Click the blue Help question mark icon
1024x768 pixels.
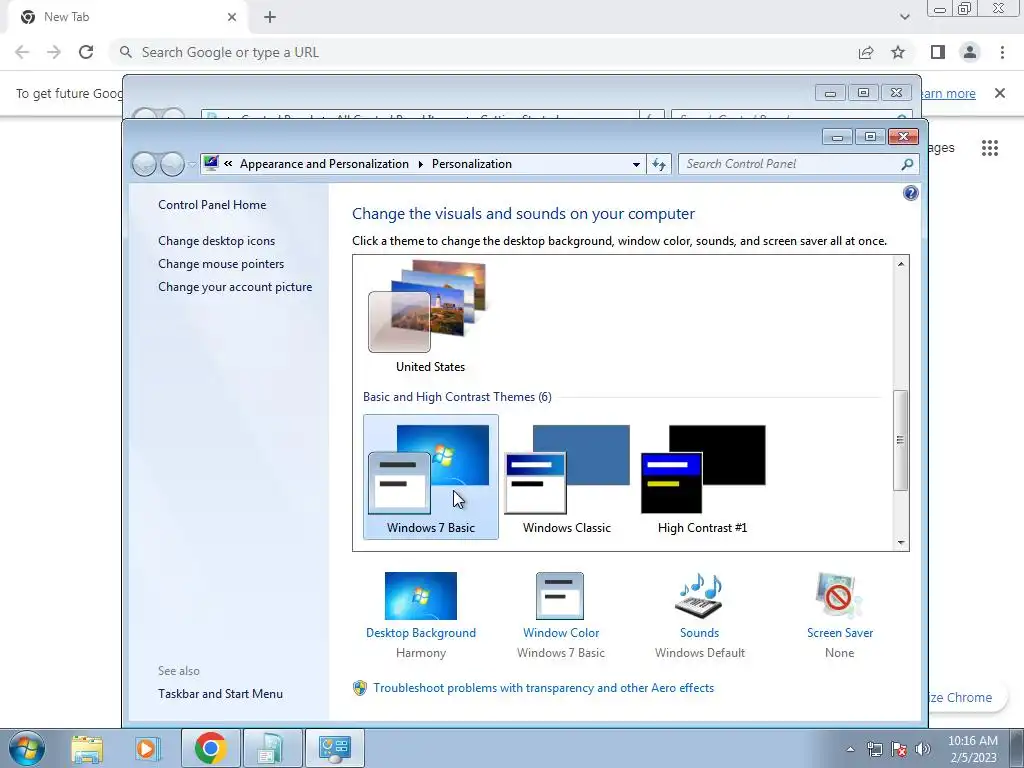point(910,193)
